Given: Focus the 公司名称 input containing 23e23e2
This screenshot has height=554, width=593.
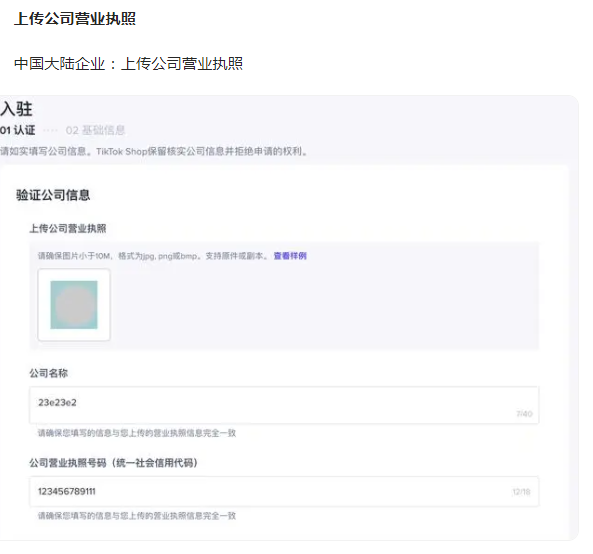Looking at the screenshot, I should [284, 405].
